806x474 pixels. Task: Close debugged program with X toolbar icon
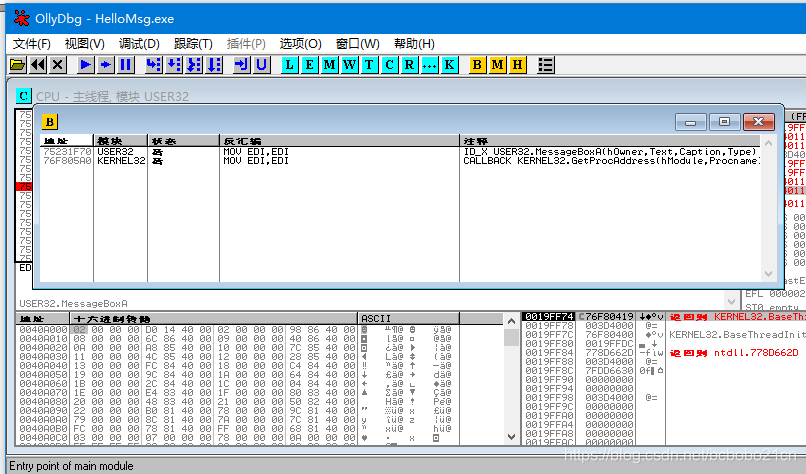tap(58, 65)
